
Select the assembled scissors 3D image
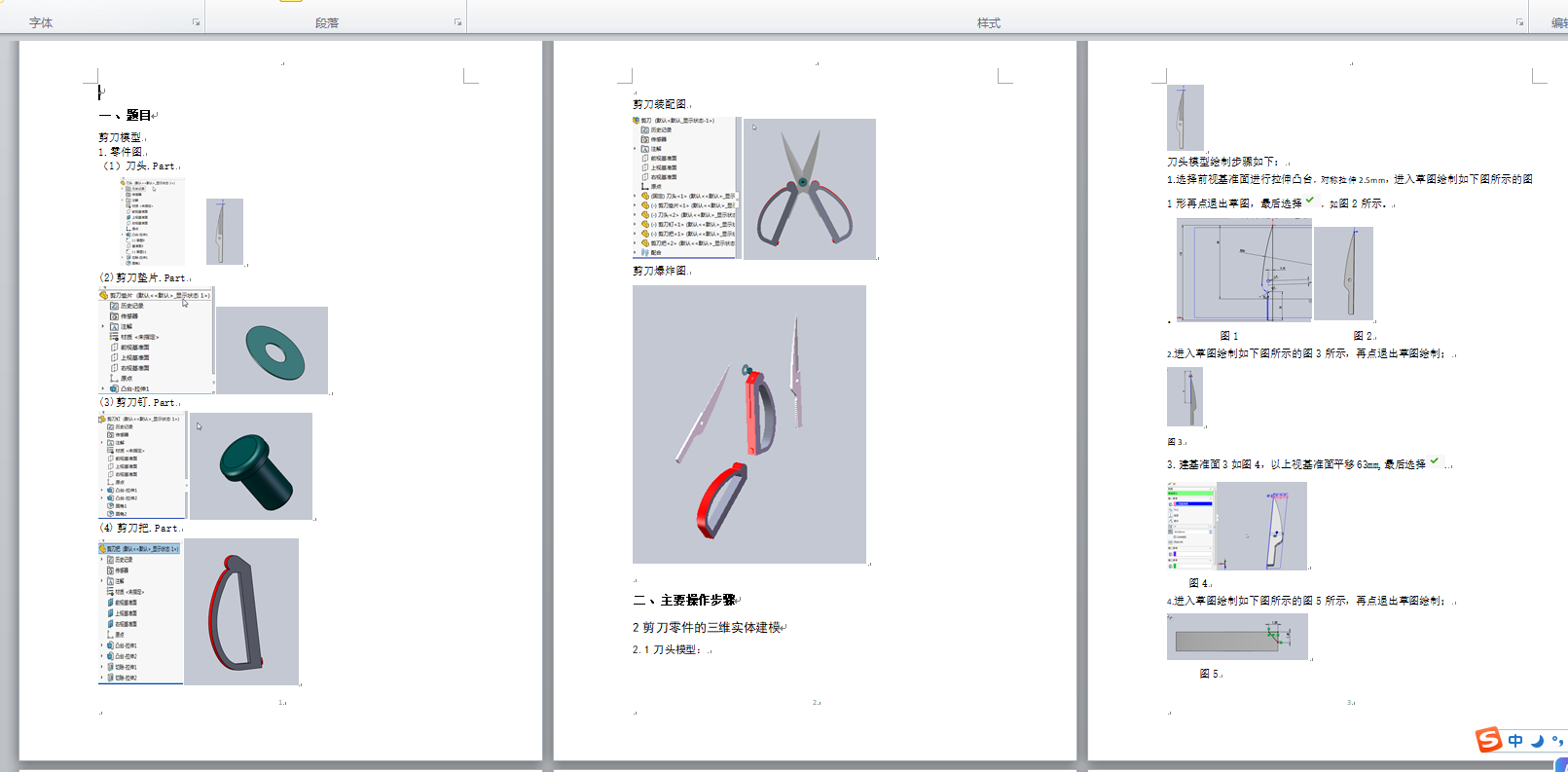(810, 189)
